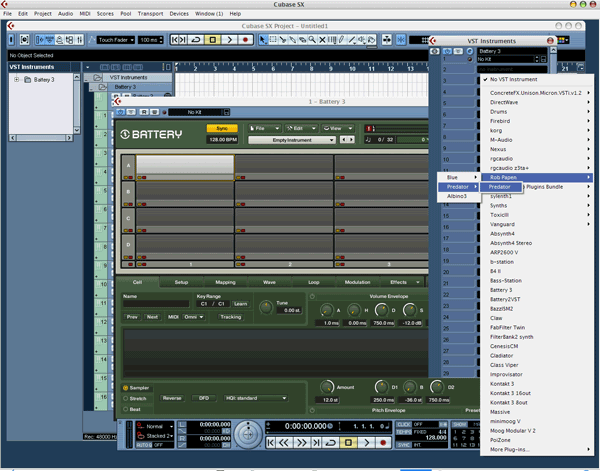
Task: Click the record button in the bottom transport panel
Action: [383, 442]
